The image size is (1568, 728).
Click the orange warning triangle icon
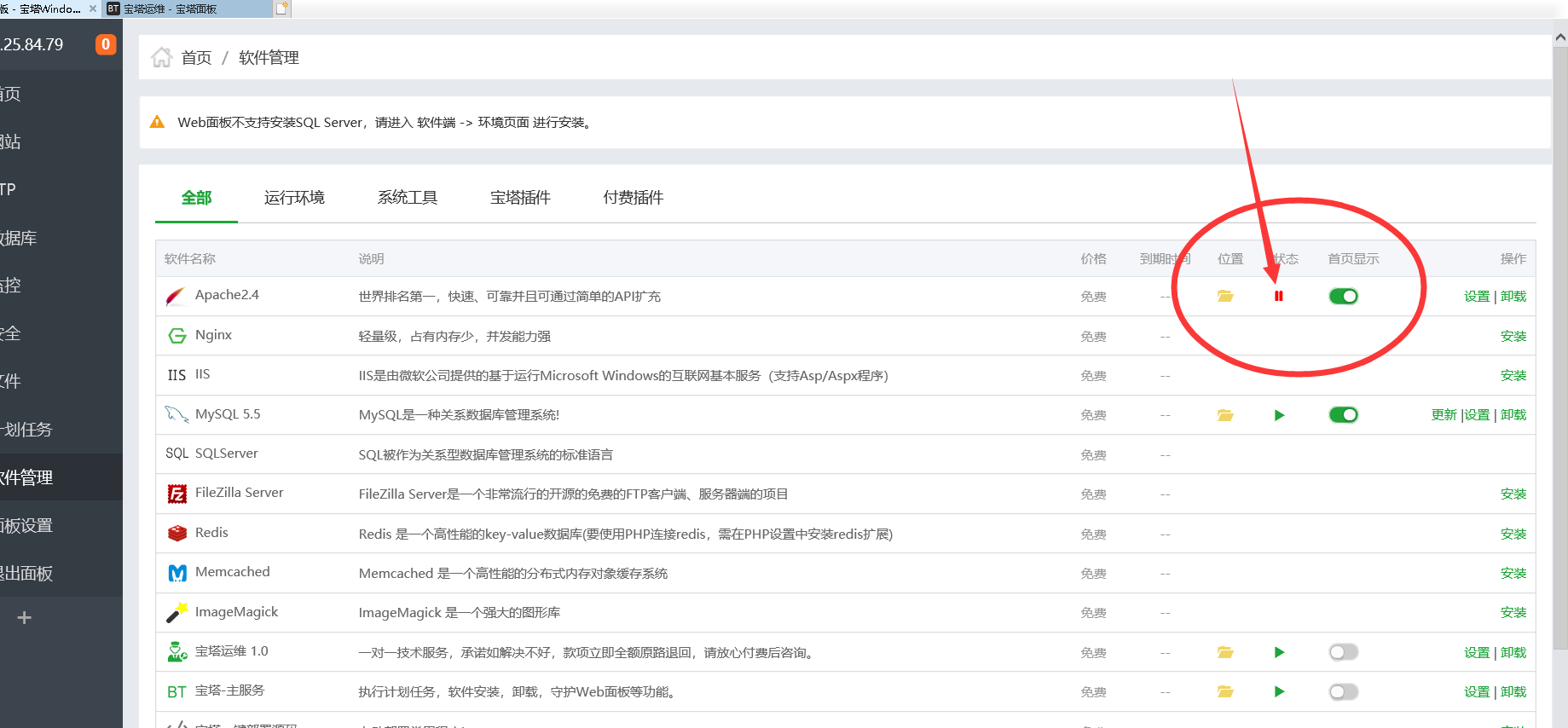157,122
